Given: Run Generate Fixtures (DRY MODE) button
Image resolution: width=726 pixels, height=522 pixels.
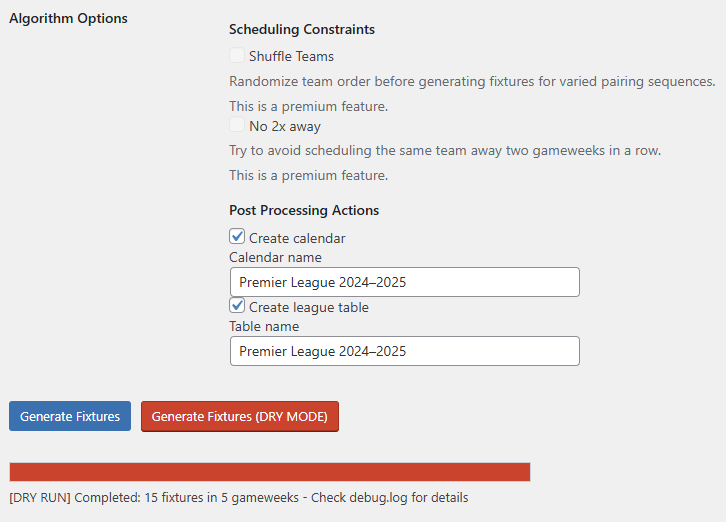Looking at the screenshot, I should (x=240, y=416).
